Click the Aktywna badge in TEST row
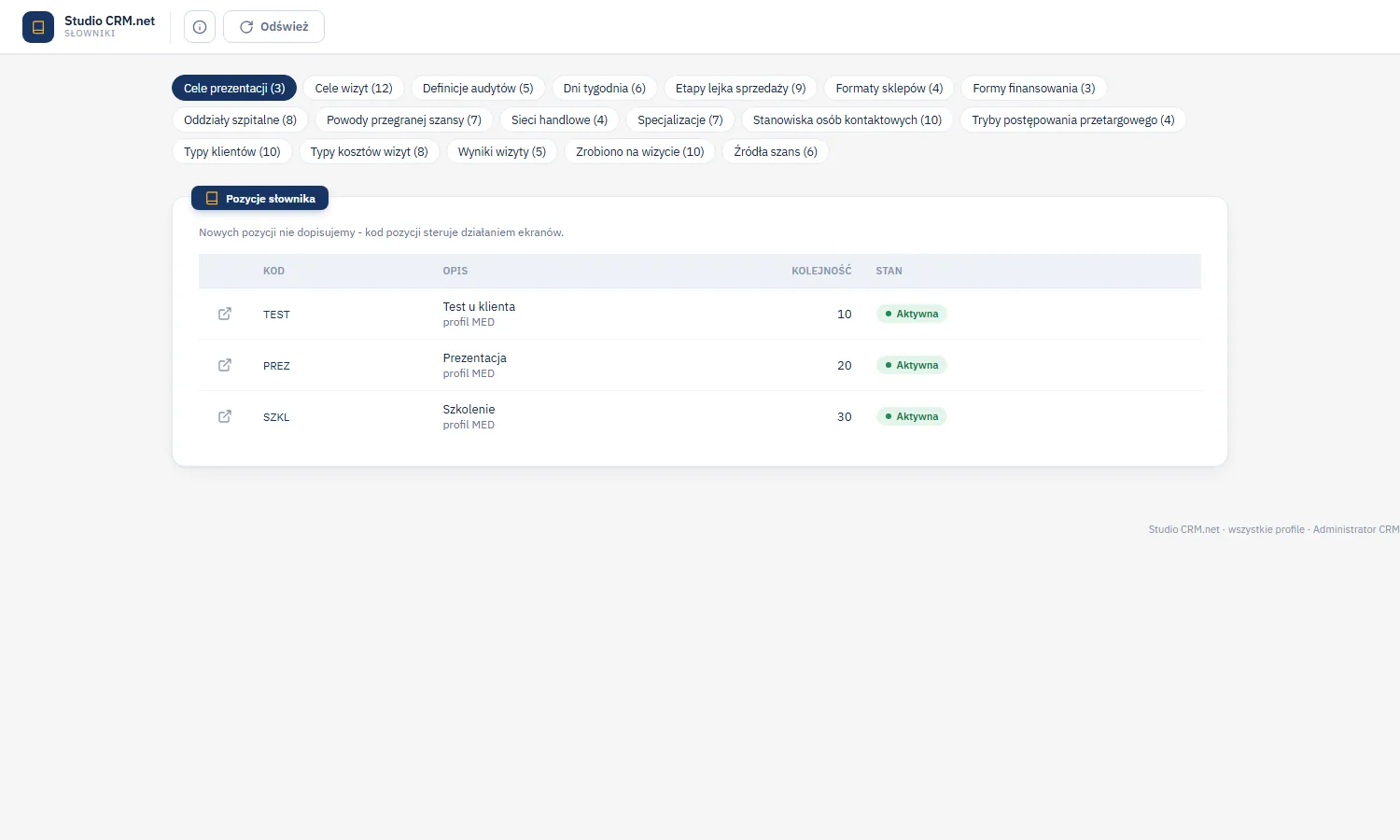Image resolution: width=1400 pixels, height=840 pixels. (912, 314)
